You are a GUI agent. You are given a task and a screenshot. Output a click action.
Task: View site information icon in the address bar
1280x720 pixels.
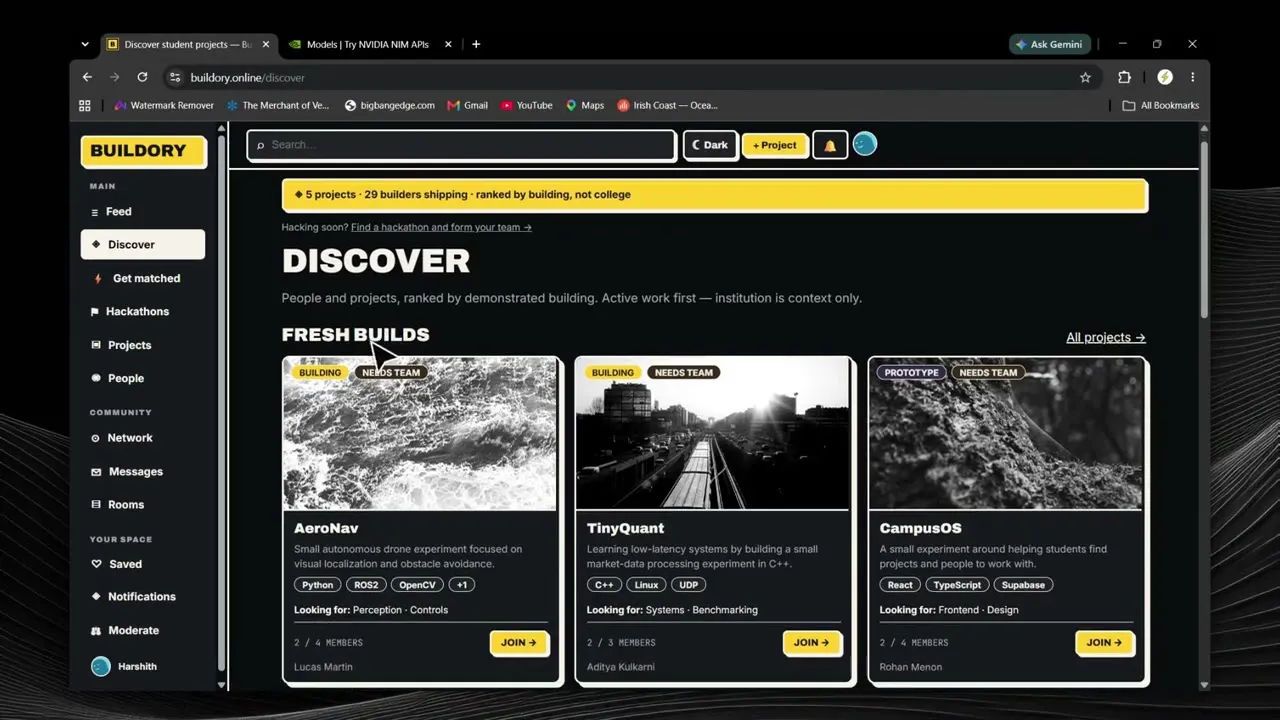175,77
